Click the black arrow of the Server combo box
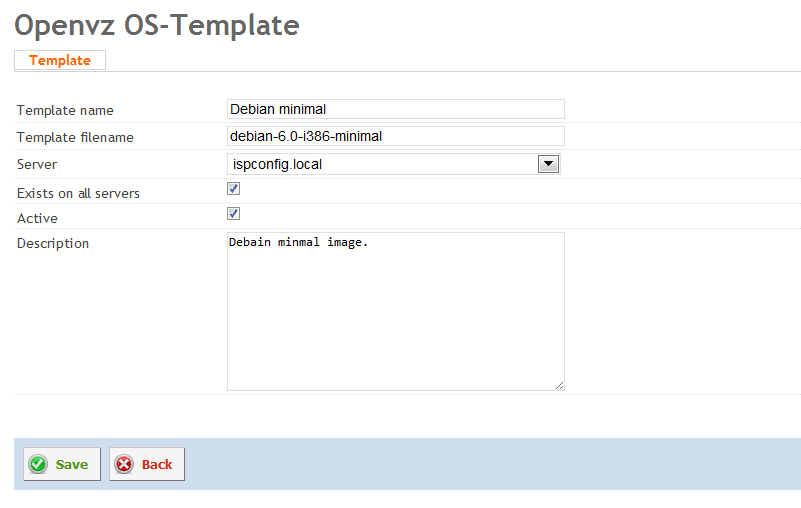 click(x=548, y=164)
